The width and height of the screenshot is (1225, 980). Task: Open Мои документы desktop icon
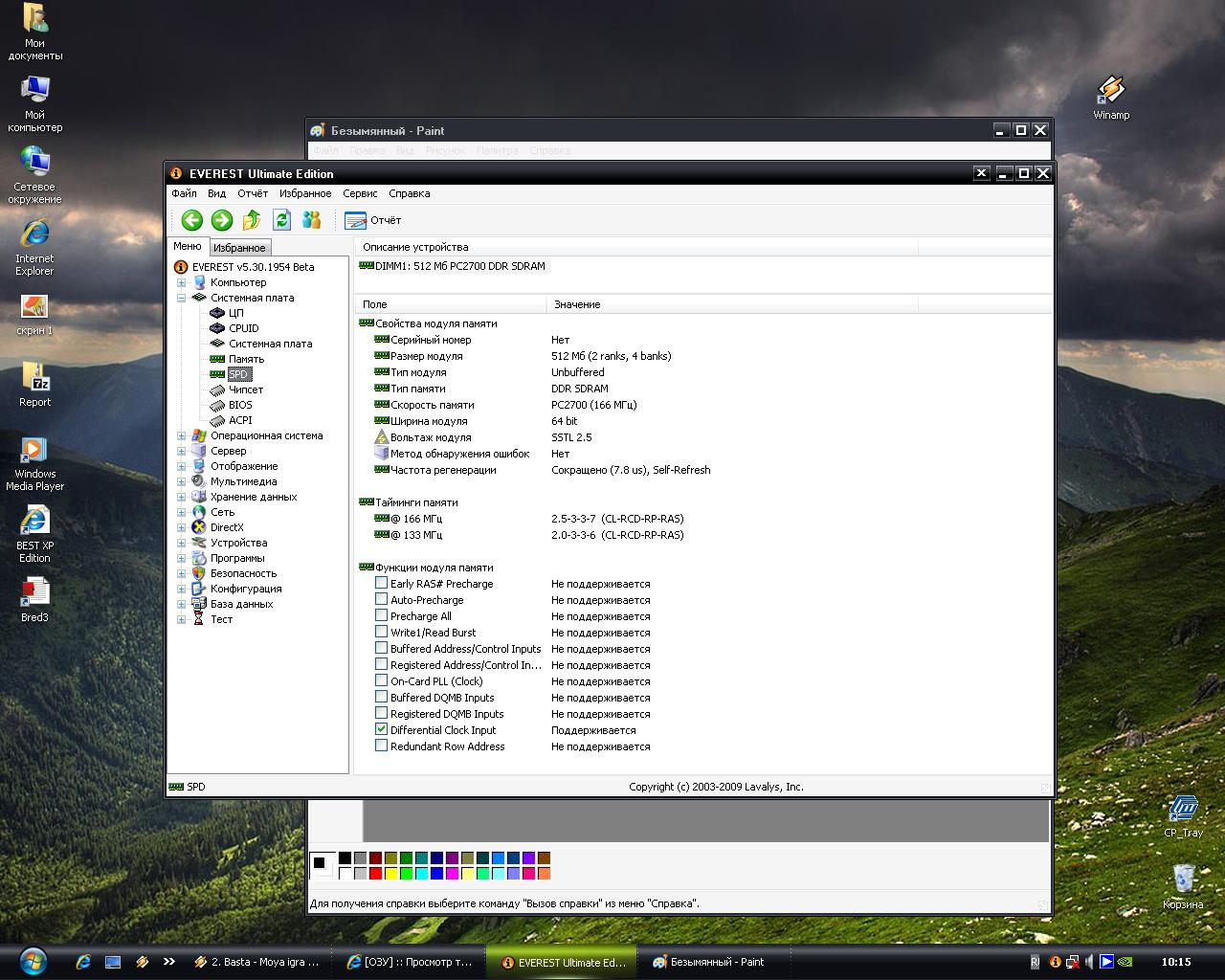coord(34,32)
